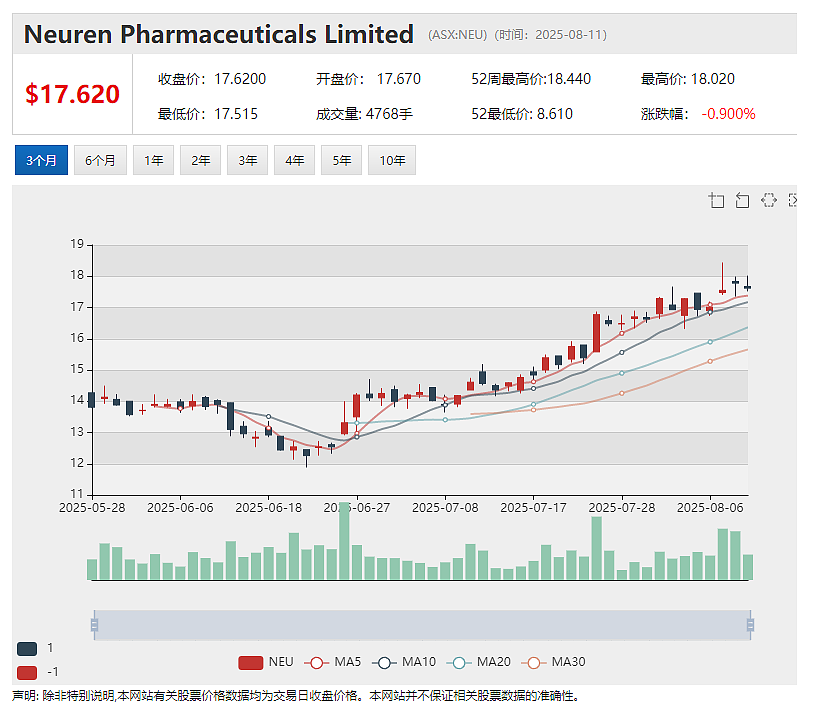Screen dimensions: 815x710
Task: Show the 5年 chart range
Action: [341, 160]
